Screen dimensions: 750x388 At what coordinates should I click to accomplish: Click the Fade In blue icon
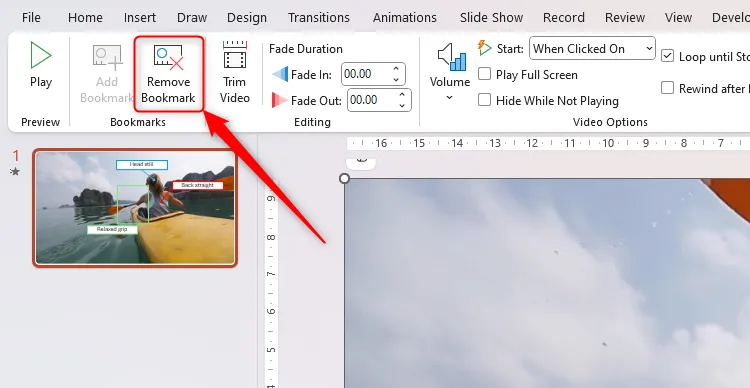click(280, 74)
